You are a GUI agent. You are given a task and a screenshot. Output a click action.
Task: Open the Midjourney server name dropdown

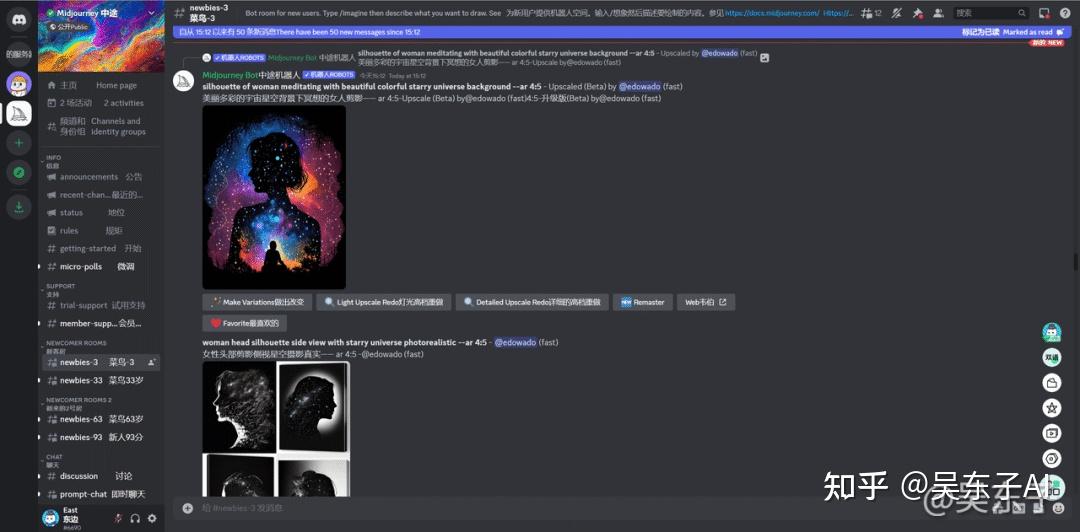101,13
